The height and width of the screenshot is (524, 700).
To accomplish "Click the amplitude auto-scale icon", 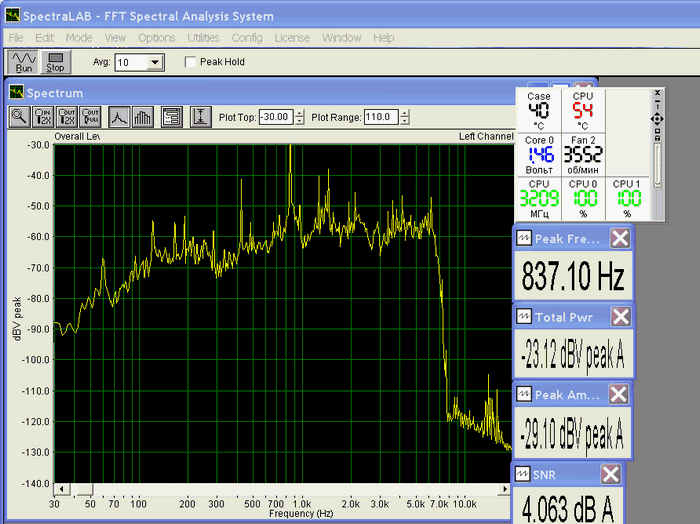I will (x=201, y=116).
